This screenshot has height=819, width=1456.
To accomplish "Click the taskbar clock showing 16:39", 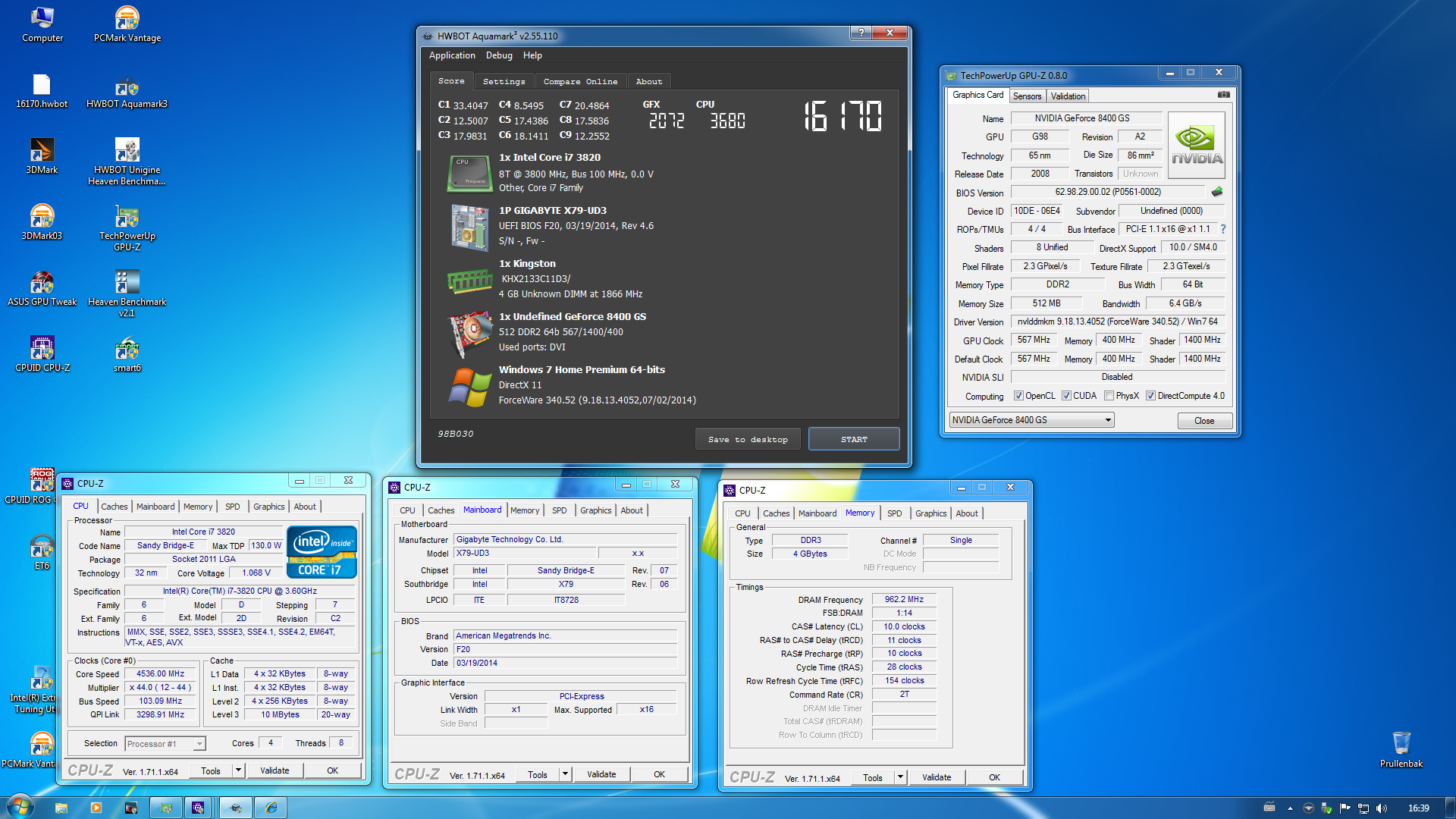I will [1418, 808].
